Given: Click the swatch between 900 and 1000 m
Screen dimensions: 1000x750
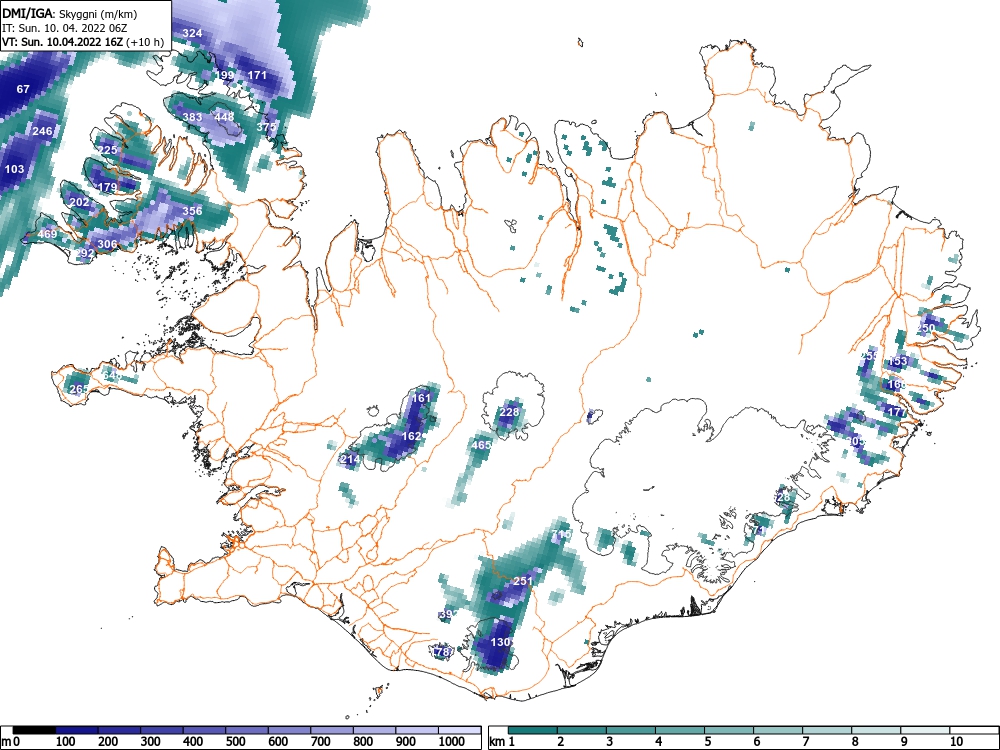Looking at the screenshot, I should (x=417, y=730).
